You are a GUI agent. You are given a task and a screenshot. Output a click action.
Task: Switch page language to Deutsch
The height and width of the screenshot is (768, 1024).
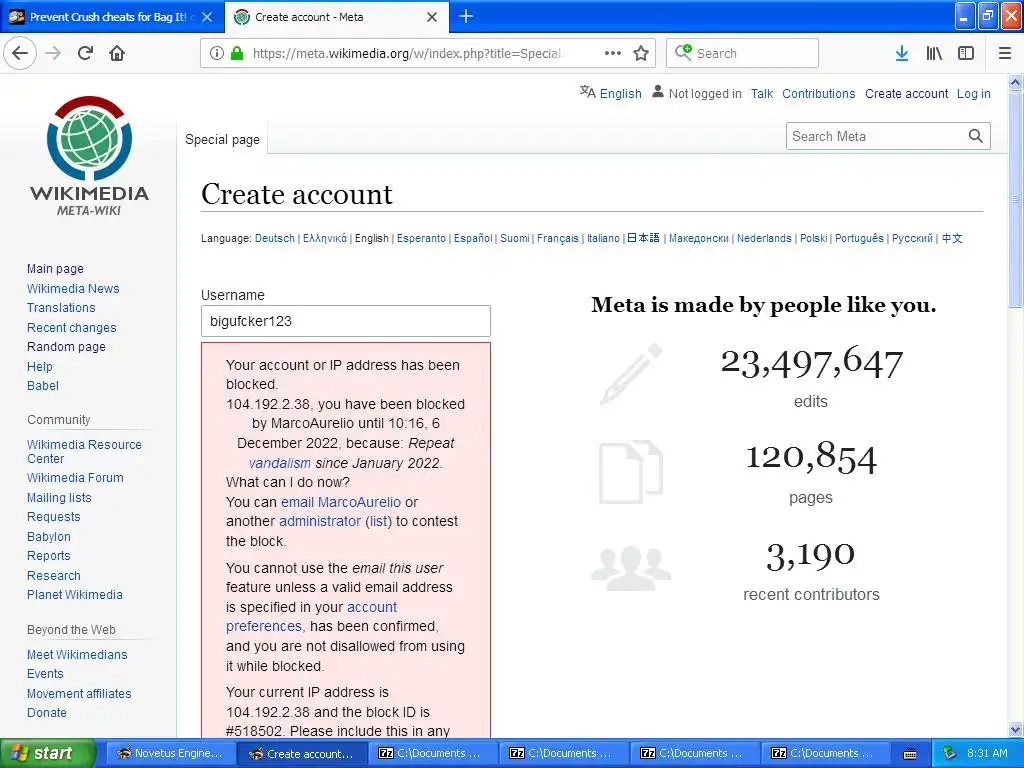(x=274, y=238)
